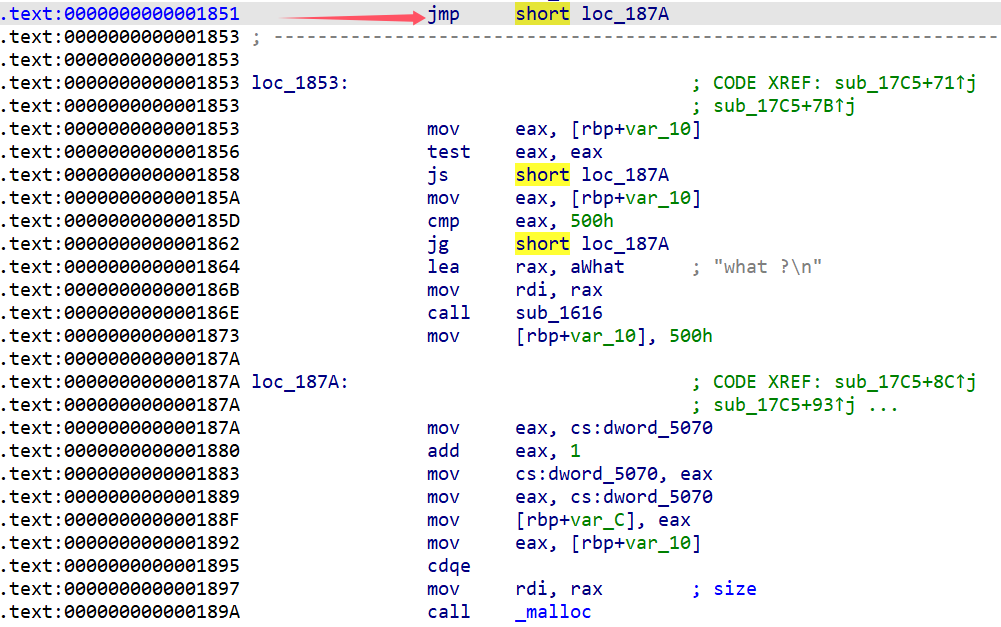This screenshot has width=1001, height=627.
Task: Click the sub_1616 call target
Action: tap(559, 313)
